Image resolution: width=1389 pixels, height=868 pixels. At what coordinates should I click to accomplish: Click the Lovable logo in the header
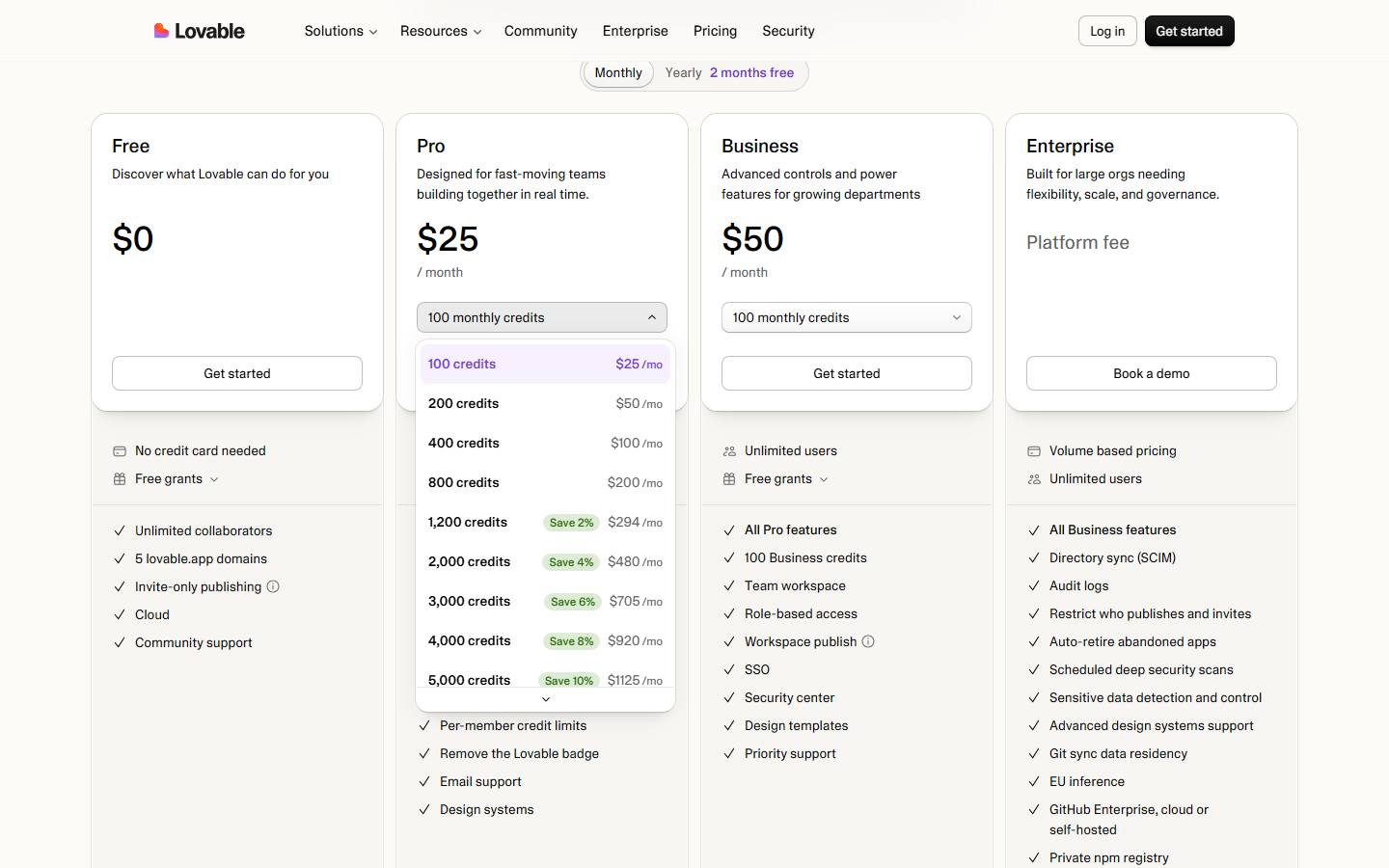pyautogui.click(x=199, y=31)
